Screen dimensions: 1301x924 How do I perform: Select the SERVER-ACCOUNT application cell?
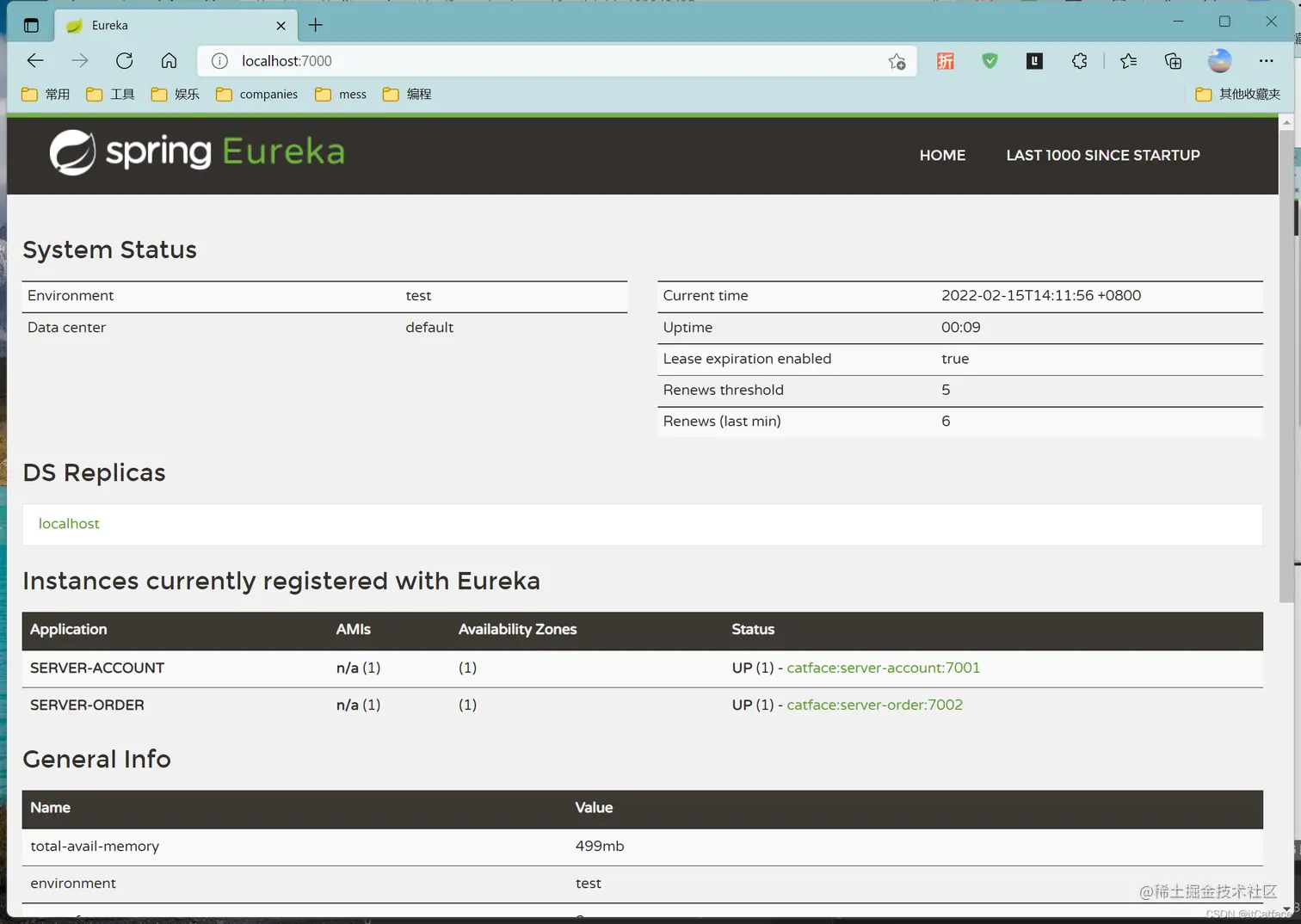pos(97,668)
